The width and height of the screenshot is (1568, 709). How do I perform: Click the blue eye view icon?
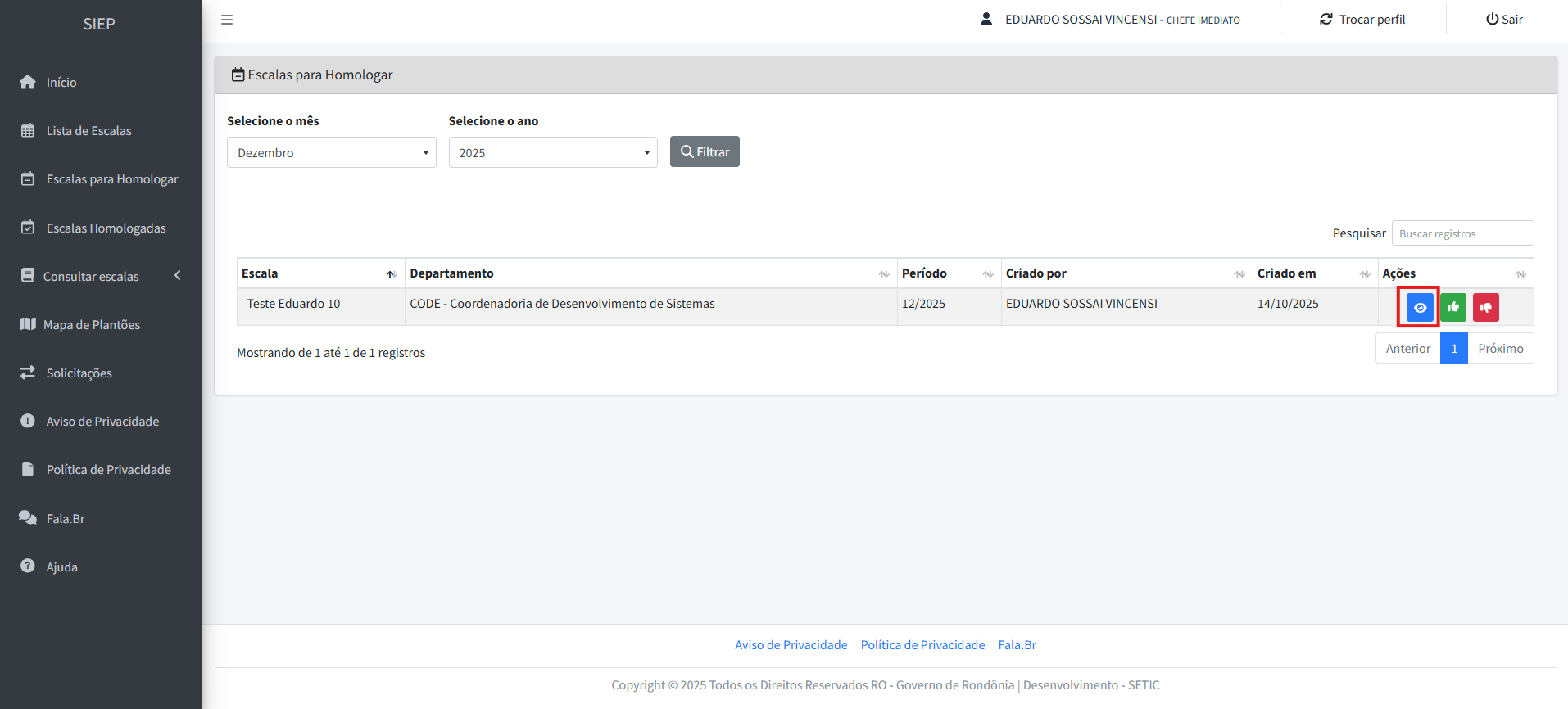tap(1420, 308)
